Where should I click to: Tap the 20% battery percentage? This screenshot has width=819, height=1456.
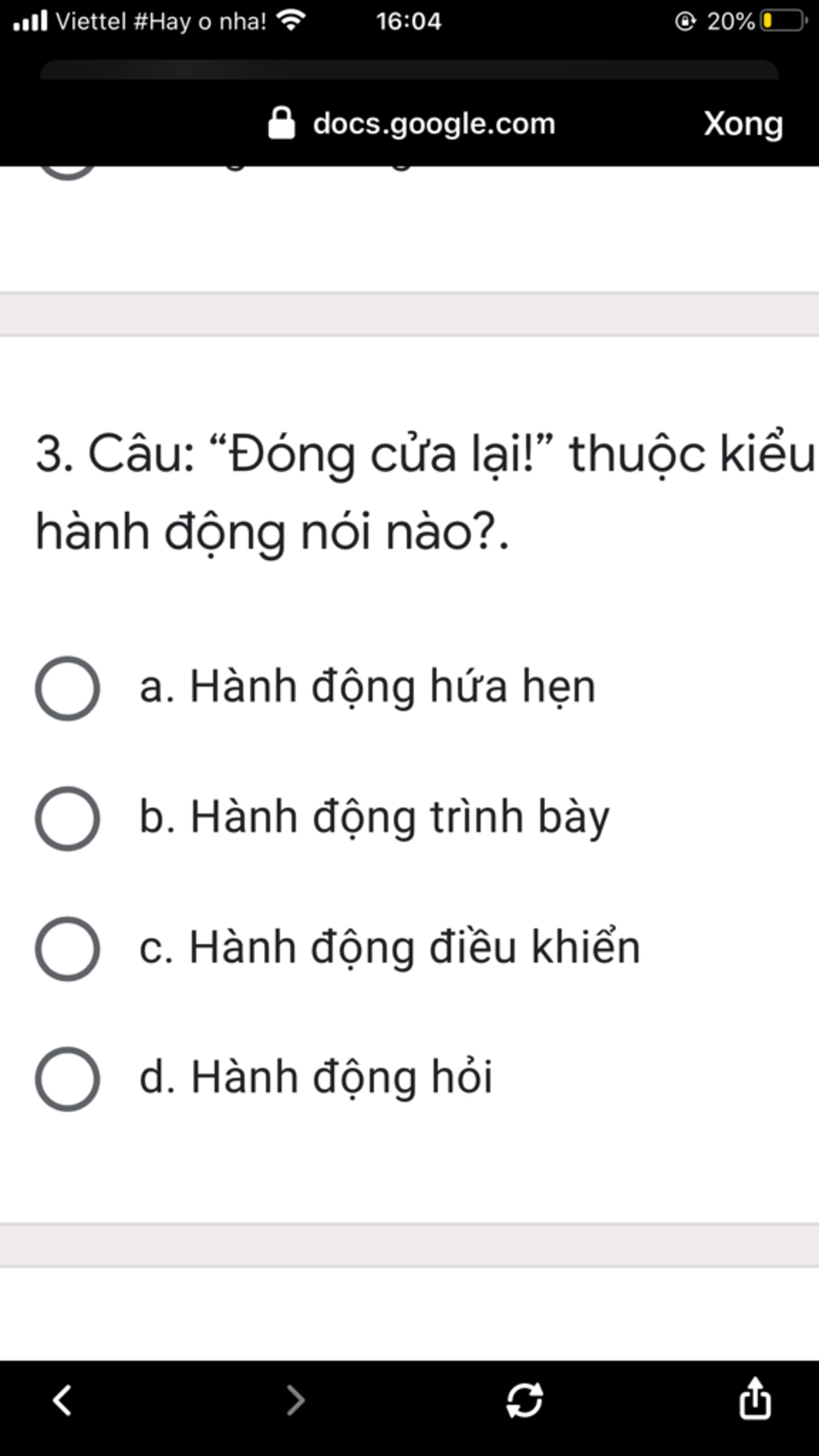tap(730, 21)
